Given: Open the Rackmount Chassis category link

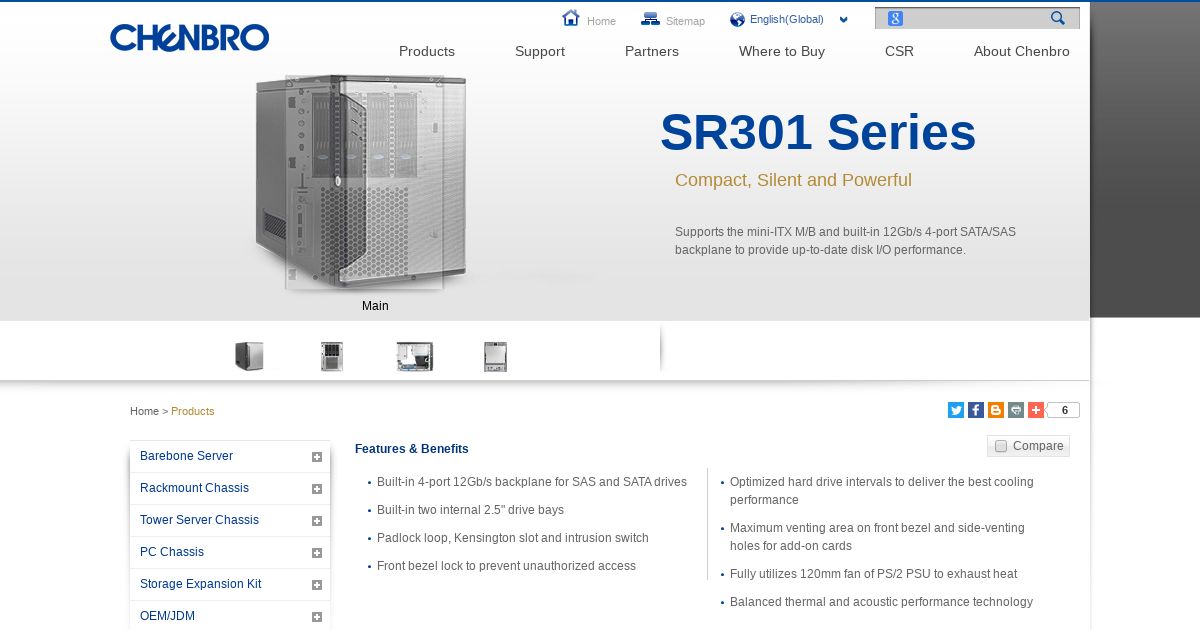Looking at the screenshot, I should 194,488.
